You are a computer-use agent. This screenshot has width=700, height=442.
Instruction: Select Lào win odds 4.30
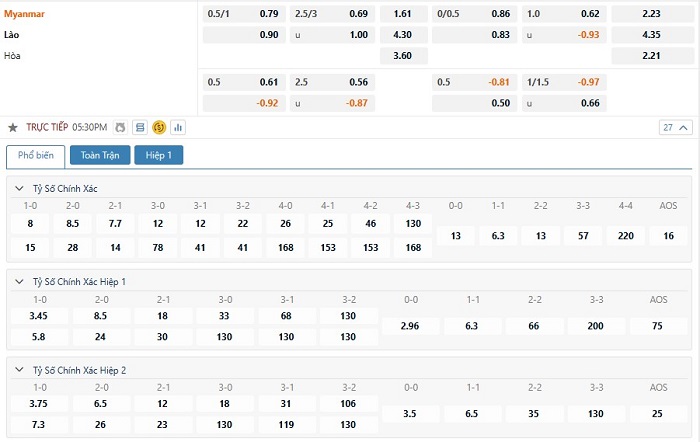[403, 35]
